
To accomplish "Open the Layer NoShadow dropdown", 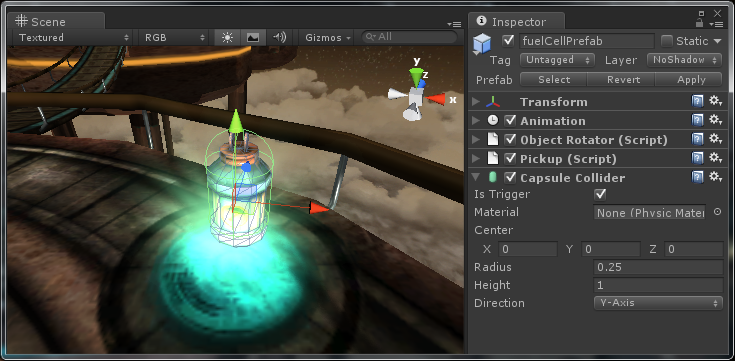I will coord(684,60).
